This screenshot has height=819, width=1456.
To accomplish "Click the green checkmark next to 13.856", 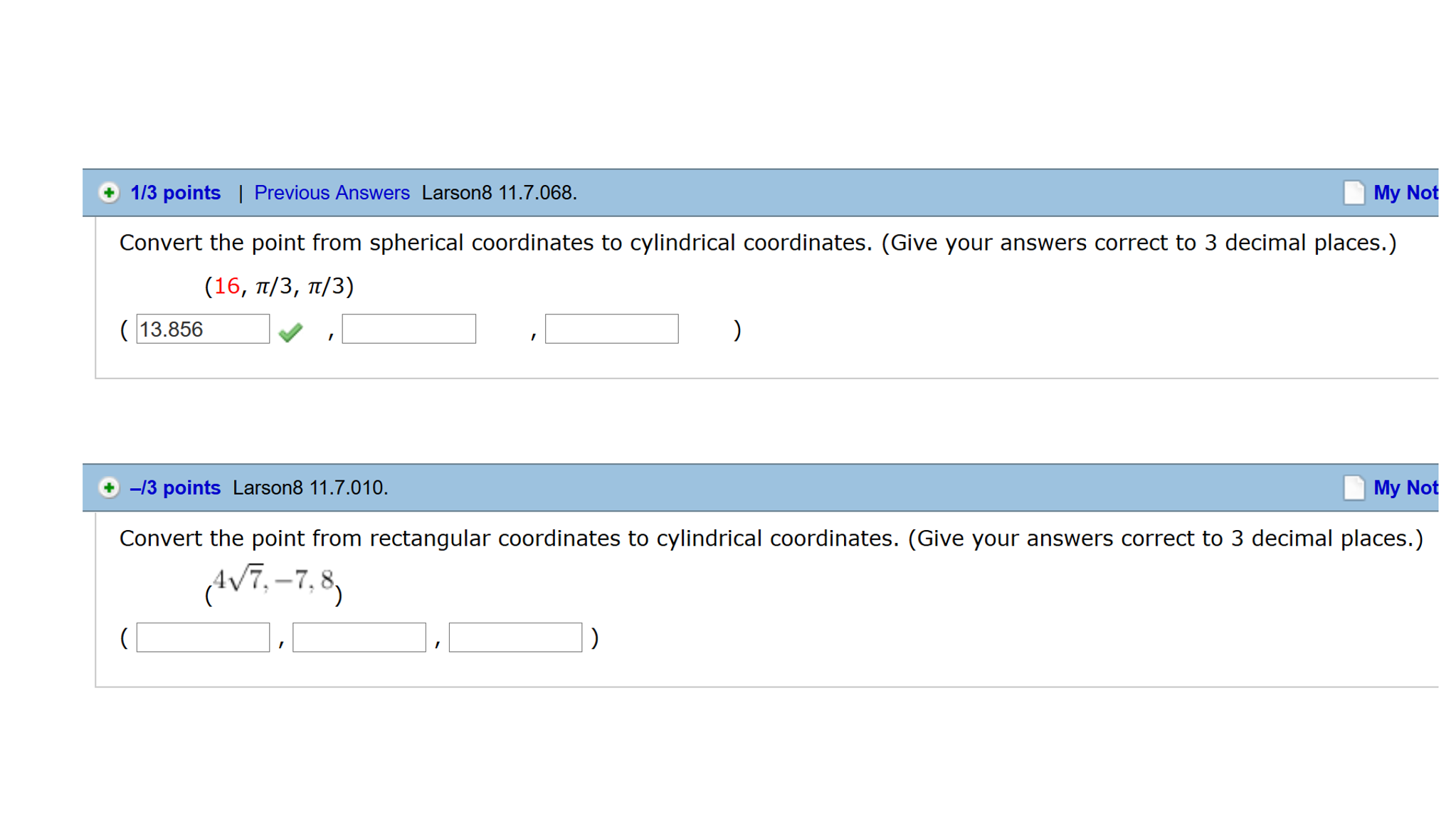I will 290,332.
